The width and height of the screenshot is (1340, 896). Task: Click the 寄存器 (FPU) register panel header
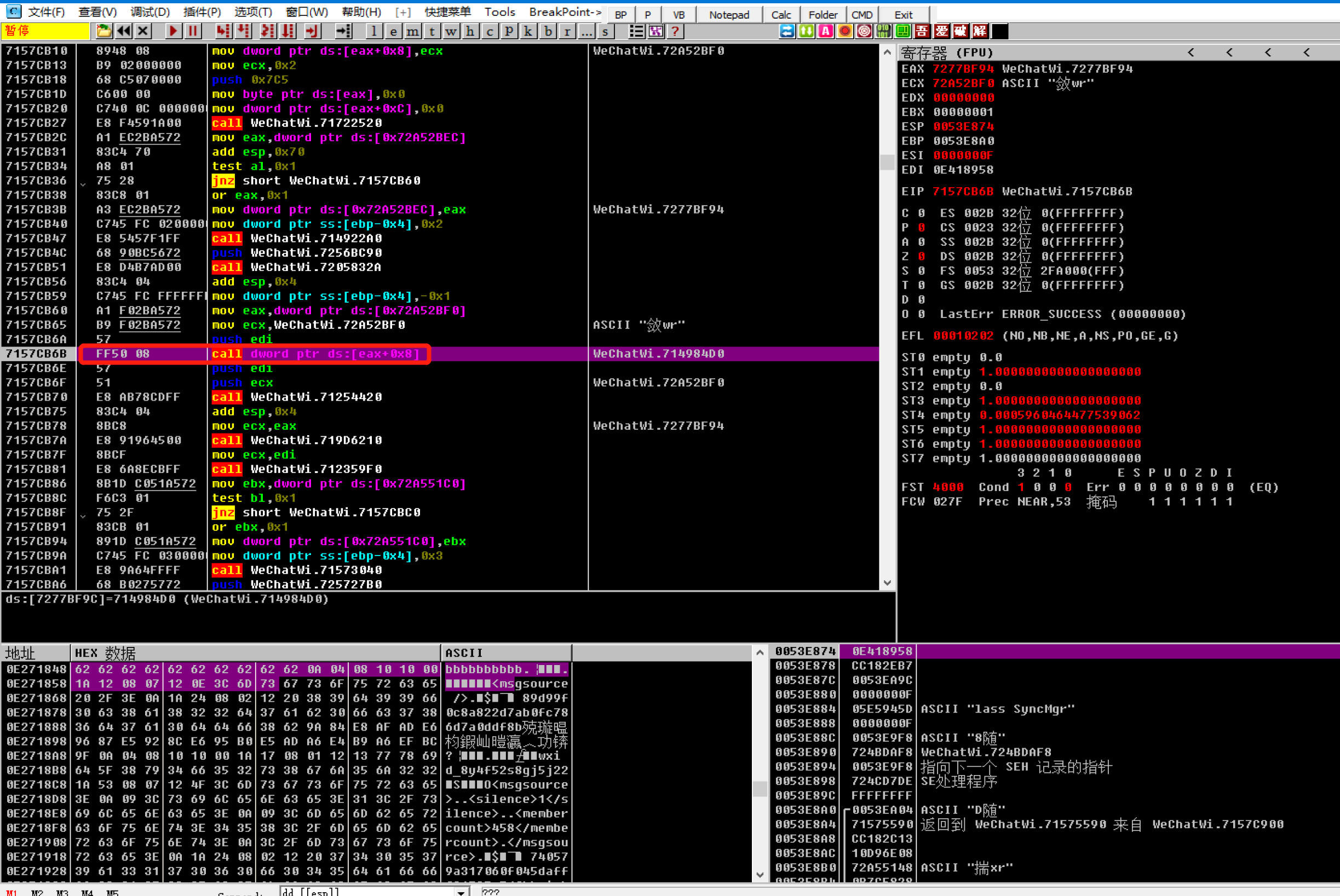1118,53
